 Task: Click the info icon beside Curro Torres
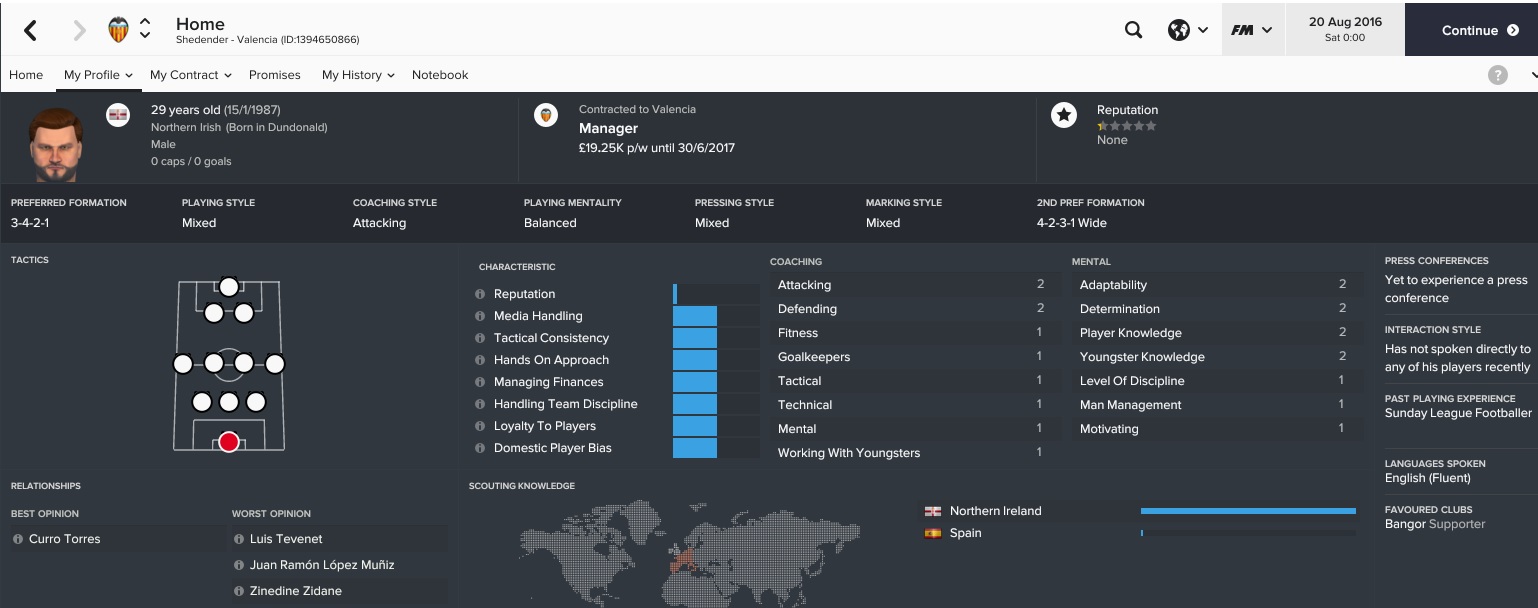click(18, 539)
